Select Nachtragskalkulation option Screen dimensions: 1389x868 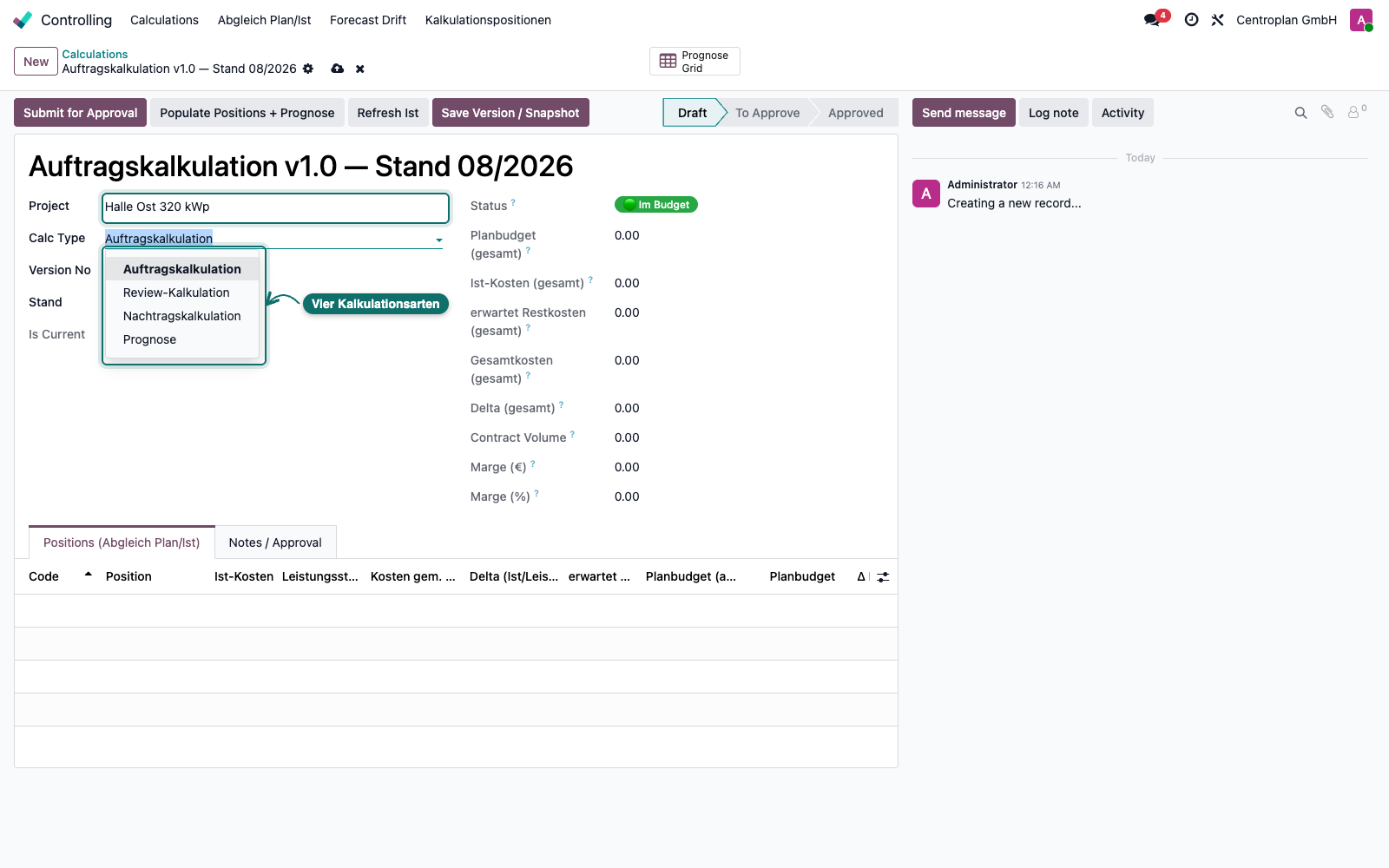click(x=182, y=316)
